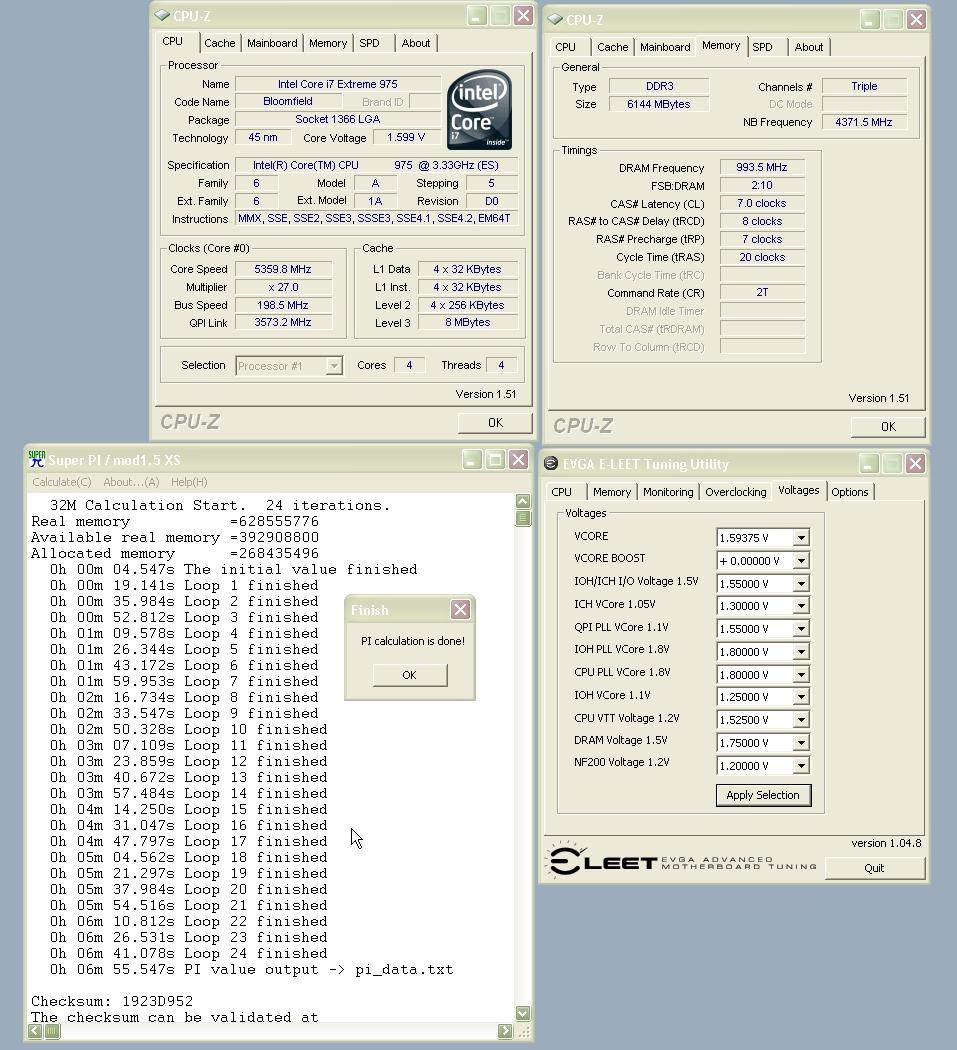Close the right CPU-Z memory window
This screenshot has height=1050, width=957.
(916, 19)
